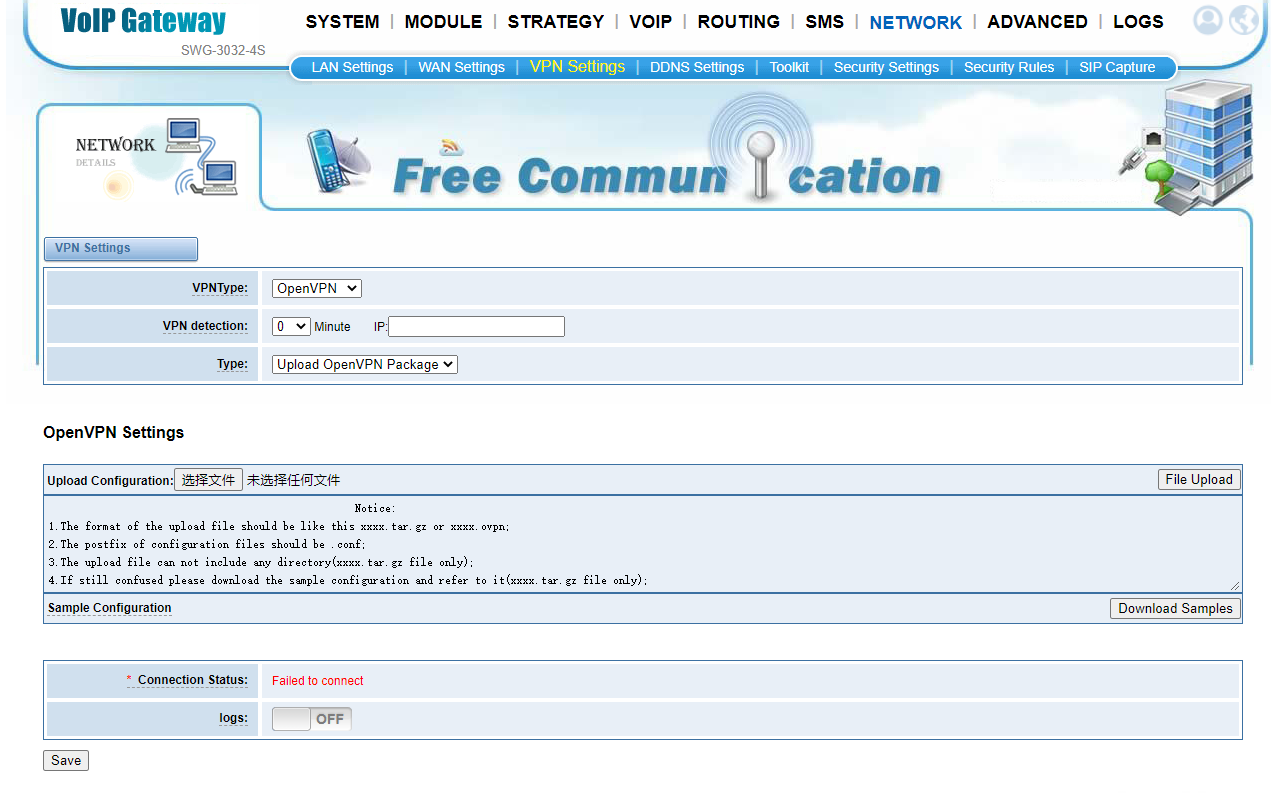Open the Toolkit tab

[x=789, y=67]
